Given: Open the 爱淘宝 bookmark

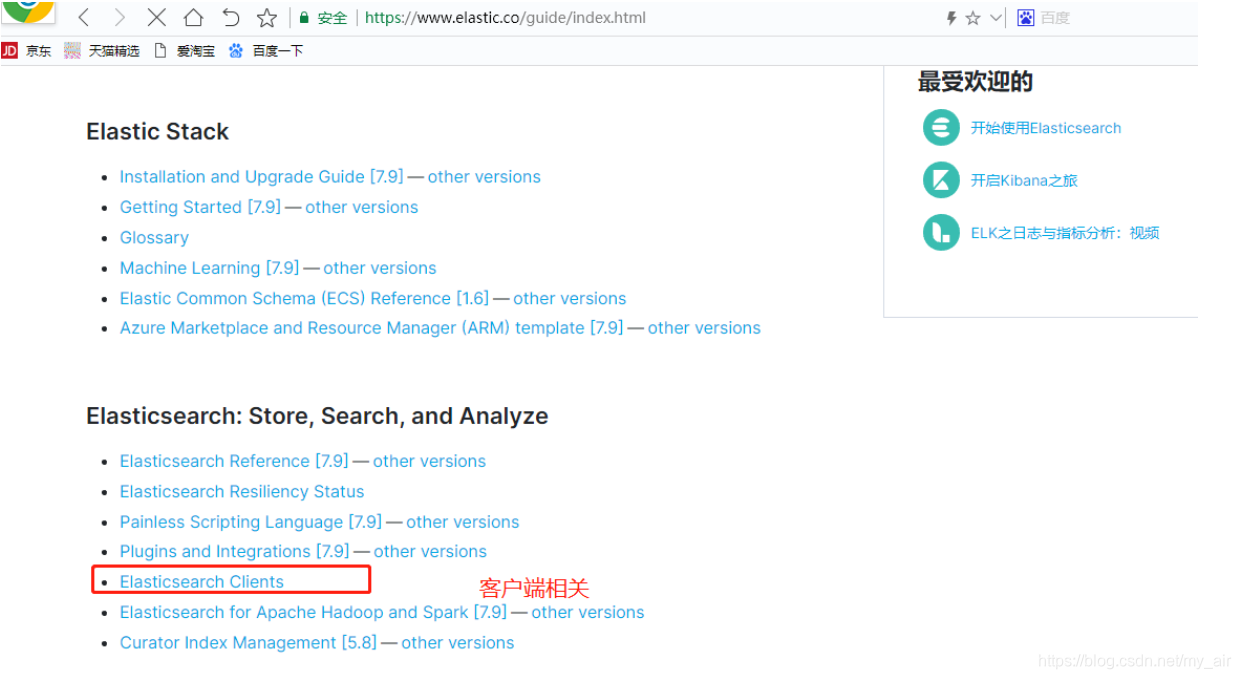Looking at the screenshot, I should click(x=185, y=51).
